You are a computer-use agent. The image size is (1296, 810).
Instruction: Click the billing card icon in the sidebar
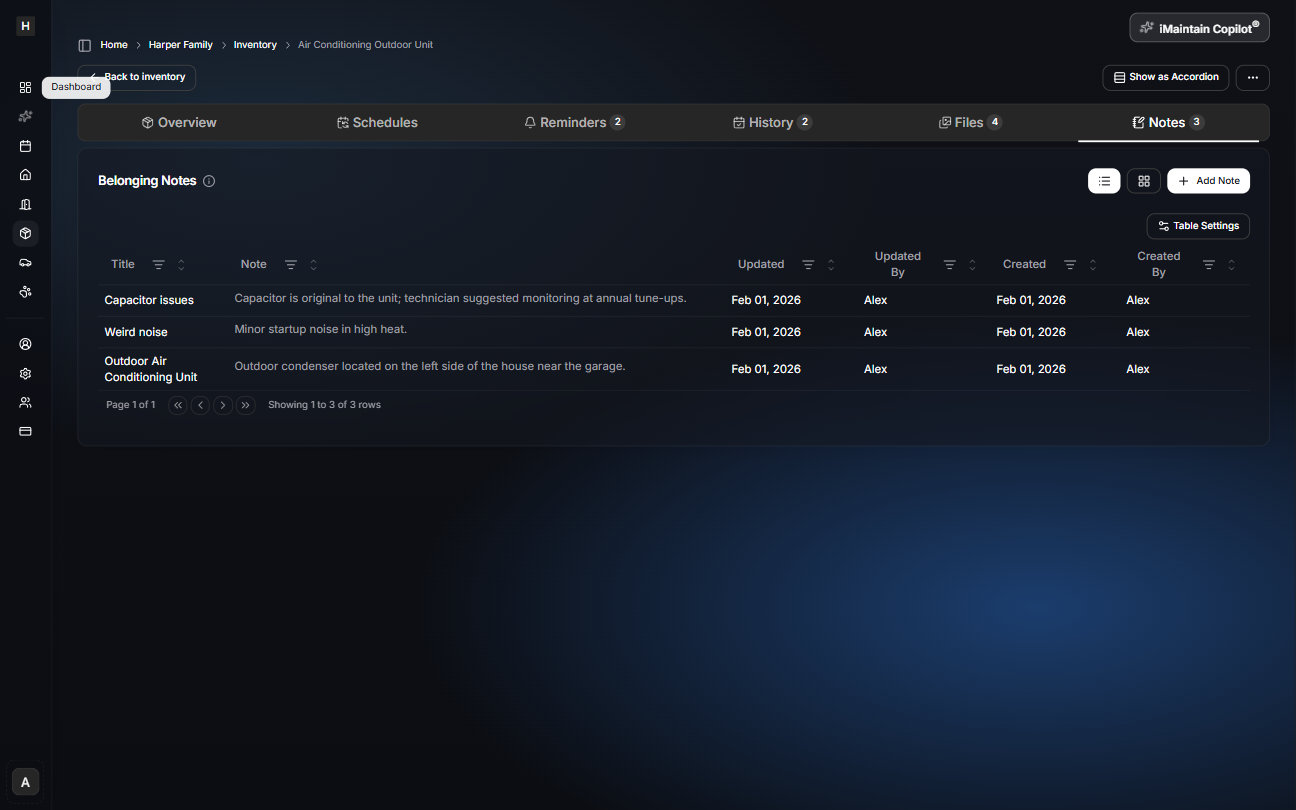click(x=26, y=431)
